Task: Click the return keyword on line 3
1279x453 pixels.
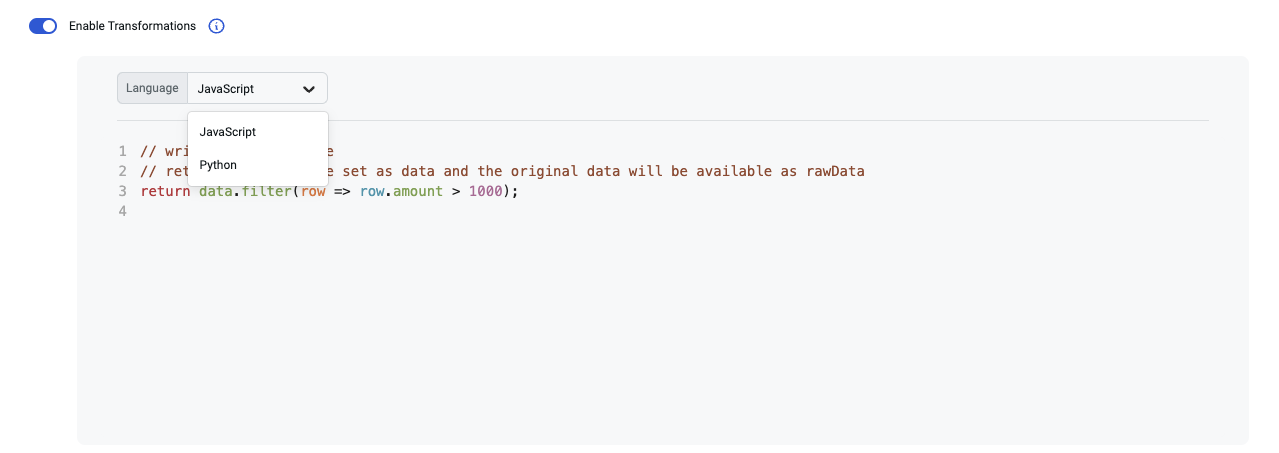Action: coord(165,191)
